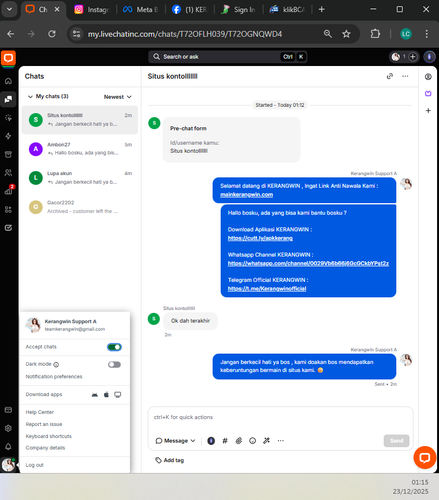This screenshot has height=500, width=439.
Task: Open the browser tab list dropdown arrow
Action: [x=9, y=9]
